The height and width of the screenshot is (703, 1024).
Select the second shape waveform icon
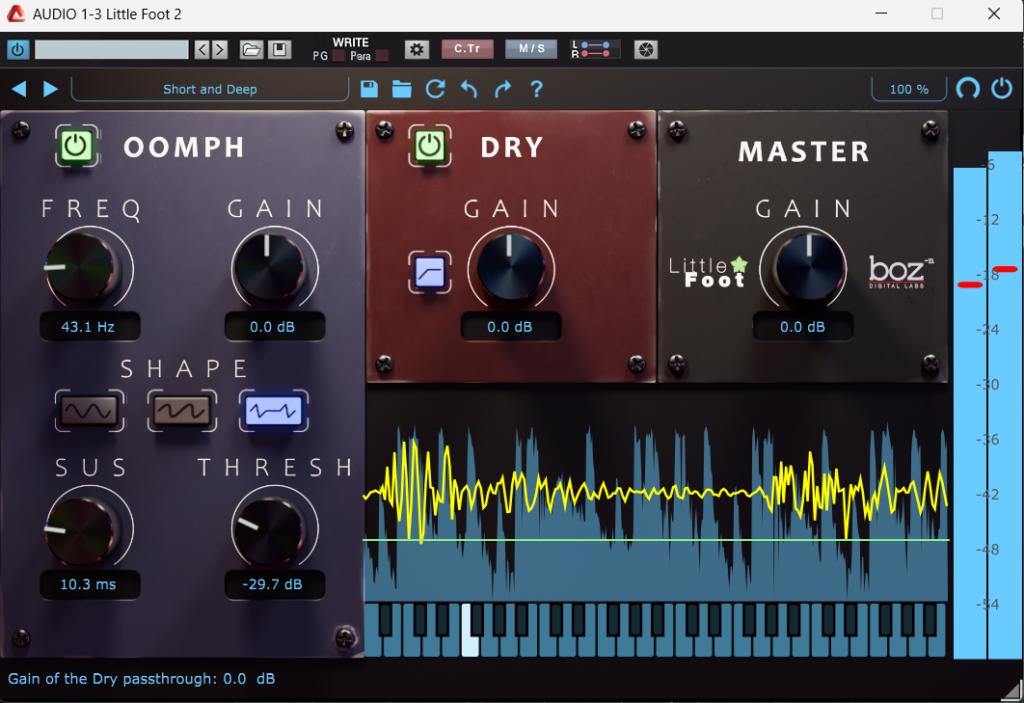(181, 410)
